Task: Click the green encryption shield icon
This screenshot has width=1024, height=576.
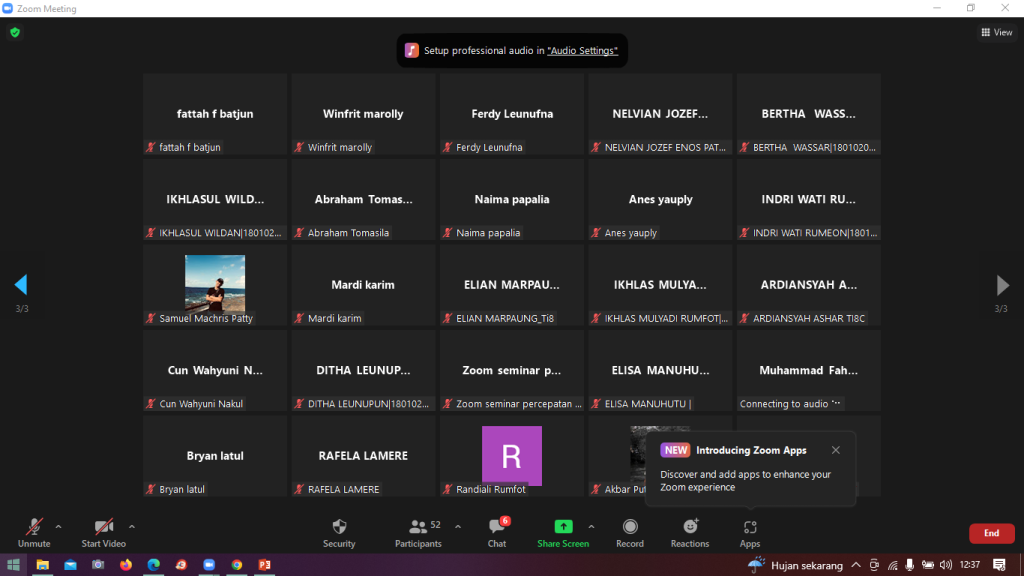Action: (x=14, y=32)
